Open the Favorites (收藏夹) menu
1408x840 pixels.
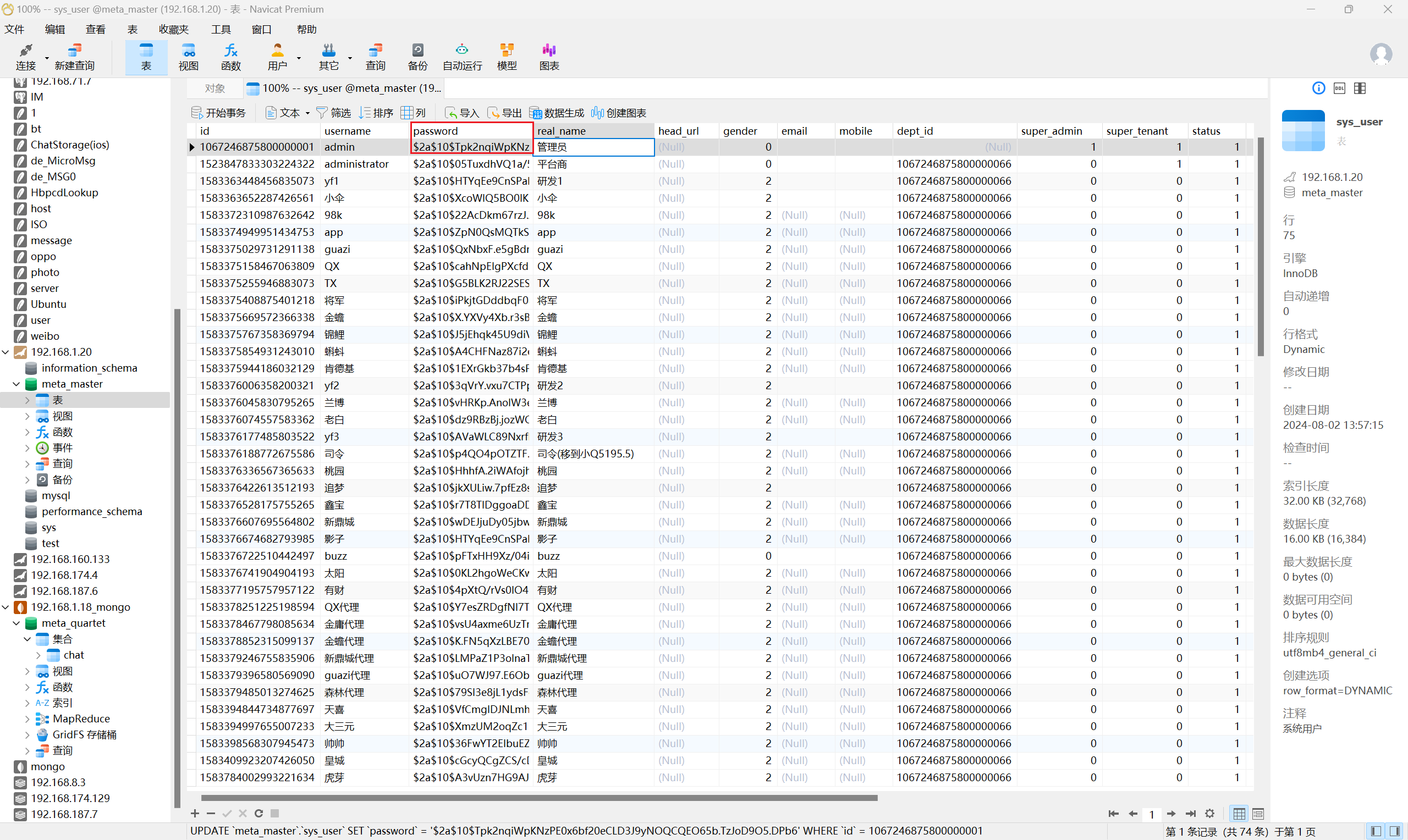coord(174,29)
